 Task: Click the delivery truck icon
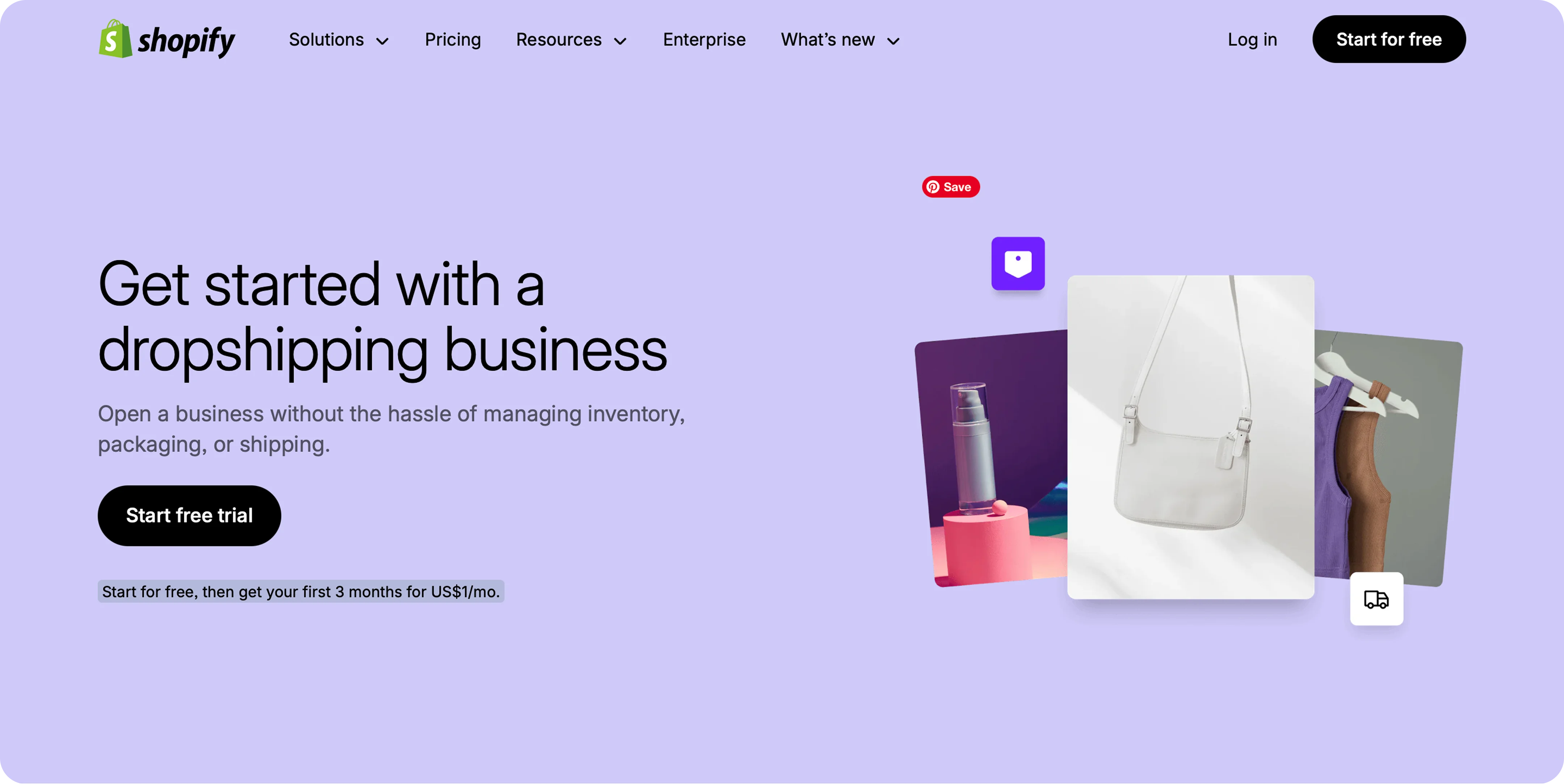tap(1376, 599)
